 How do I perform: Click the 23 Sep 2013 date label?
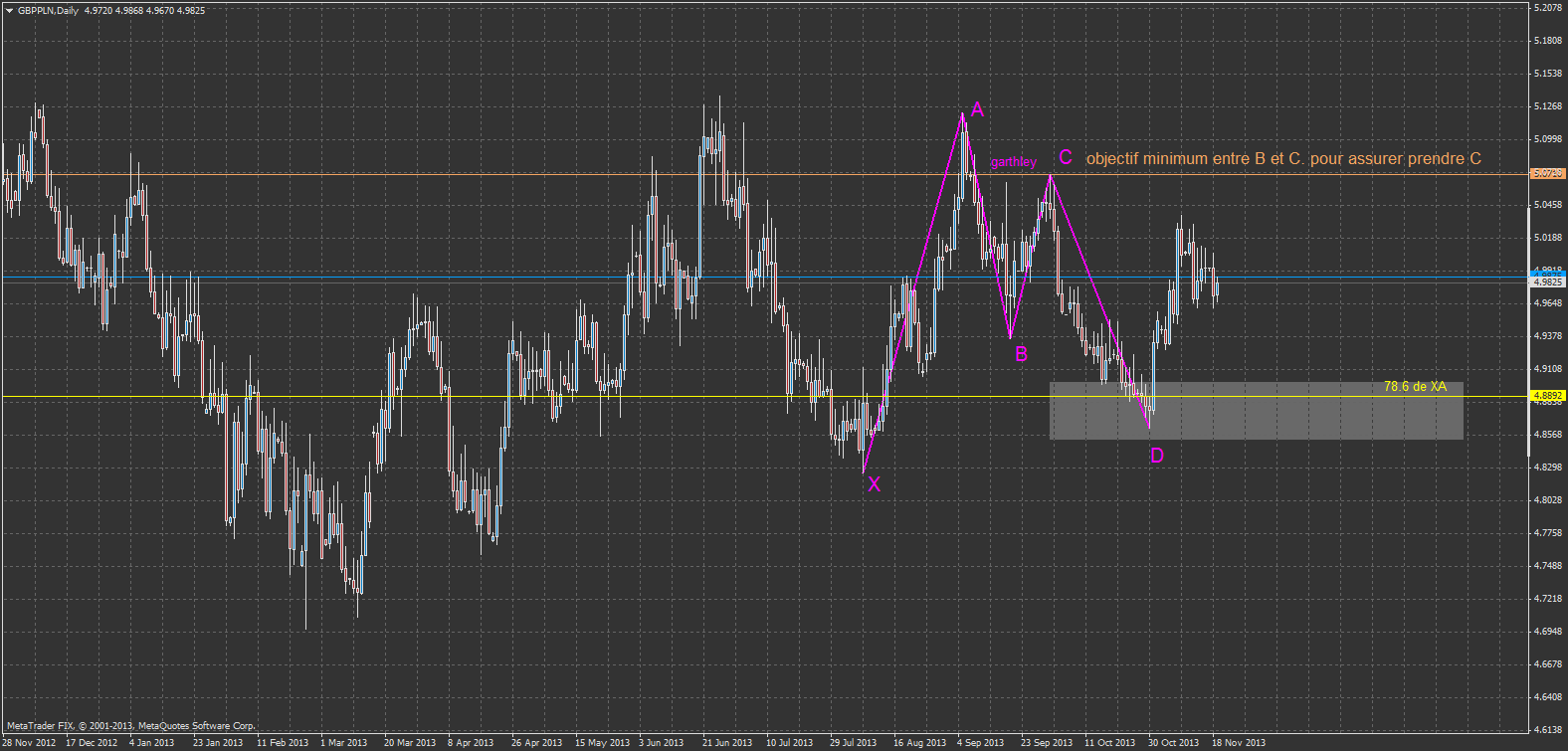point(1047,743)
